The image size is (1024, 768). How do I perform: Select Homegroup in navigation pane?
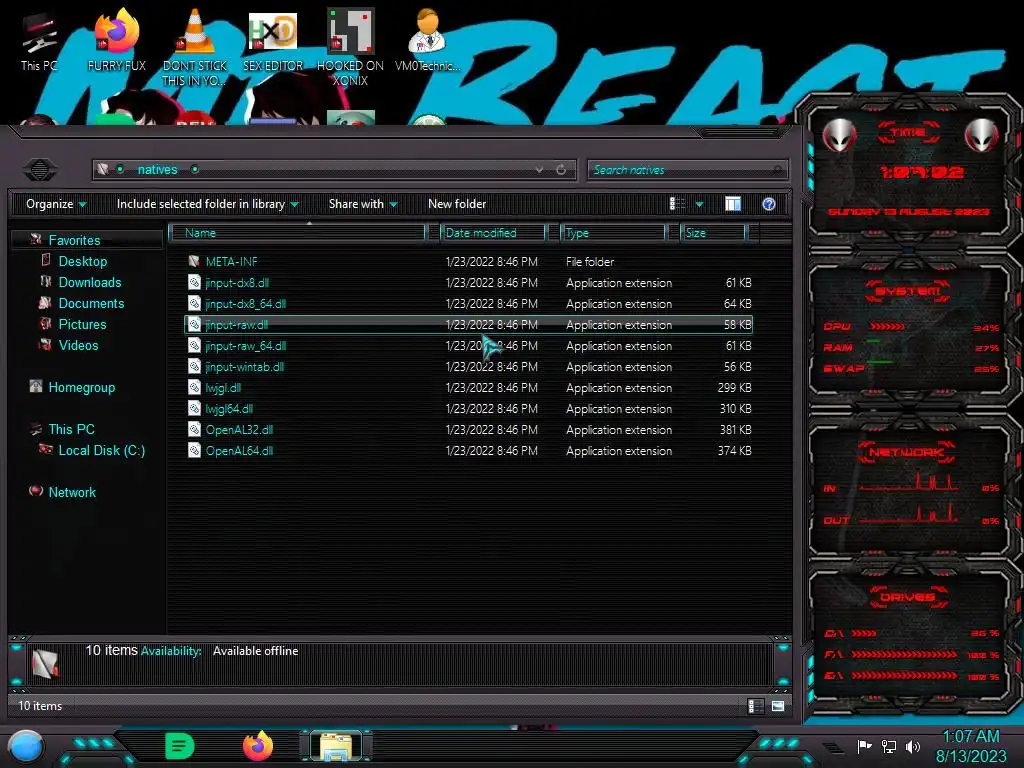(x=82, y=387)
